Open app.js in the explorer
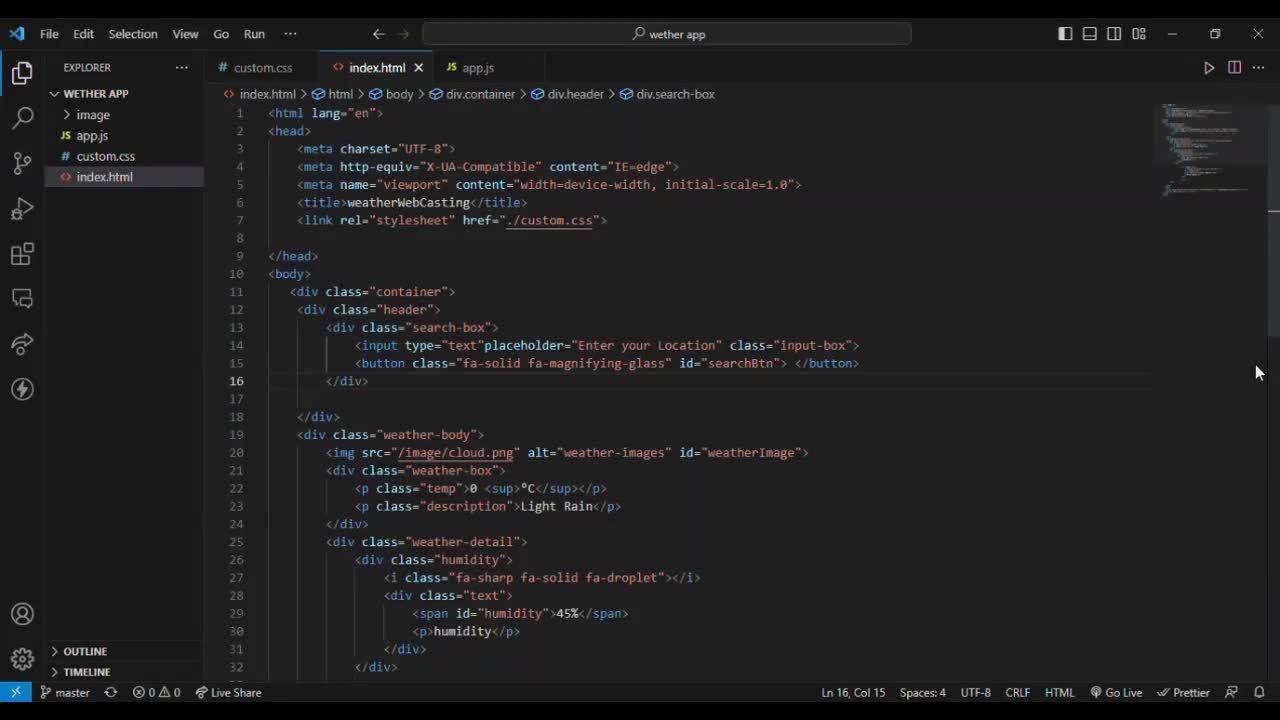Screen dimensions: 1280x720 click(x=124, y=136)
